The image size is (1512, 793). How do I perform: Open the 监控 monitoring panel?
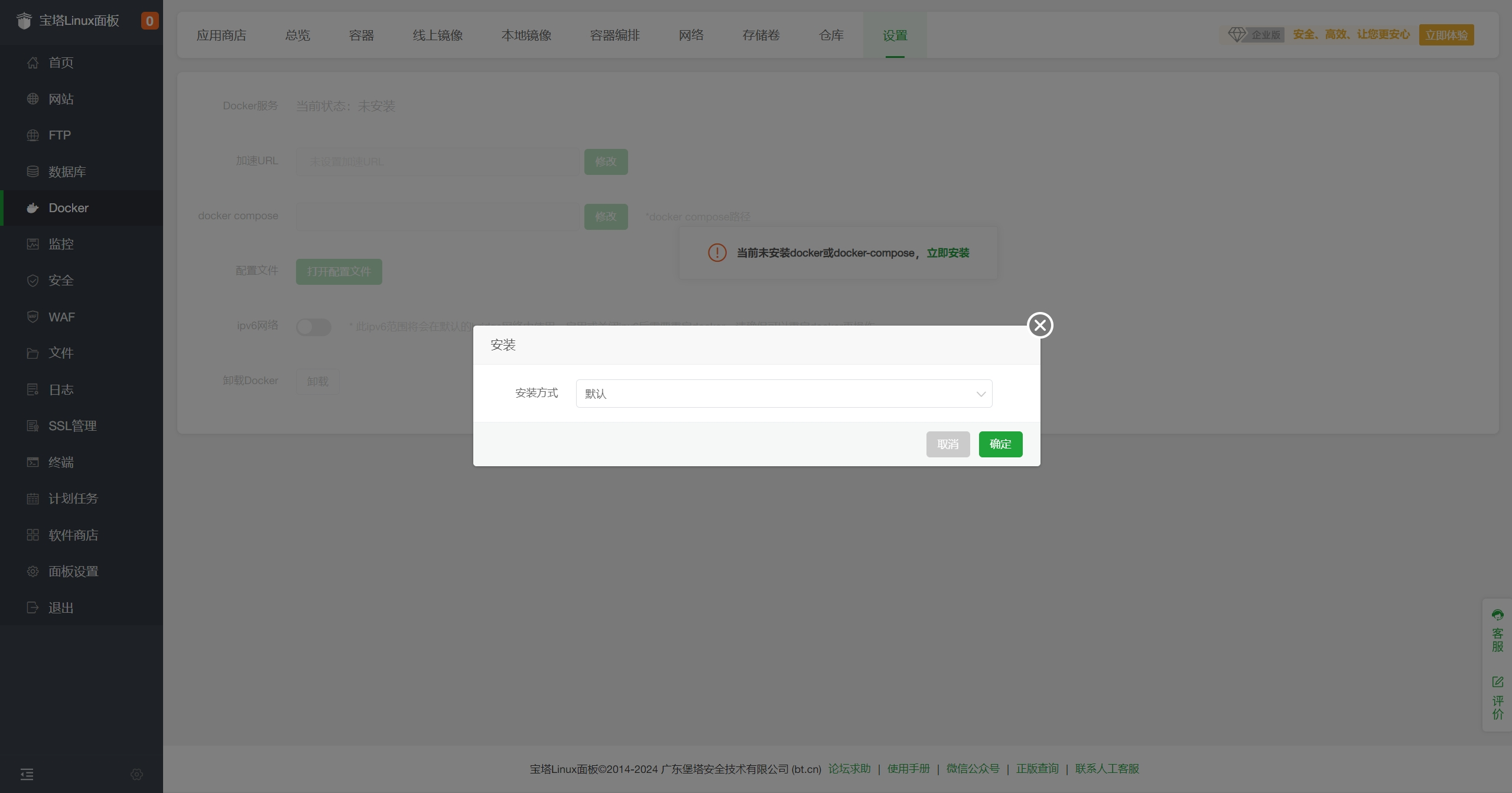[x=32, y=243]
